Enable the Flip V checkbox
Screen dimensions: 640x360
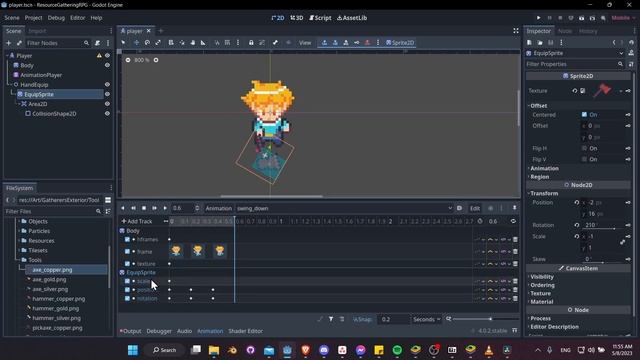click(584, 159)
